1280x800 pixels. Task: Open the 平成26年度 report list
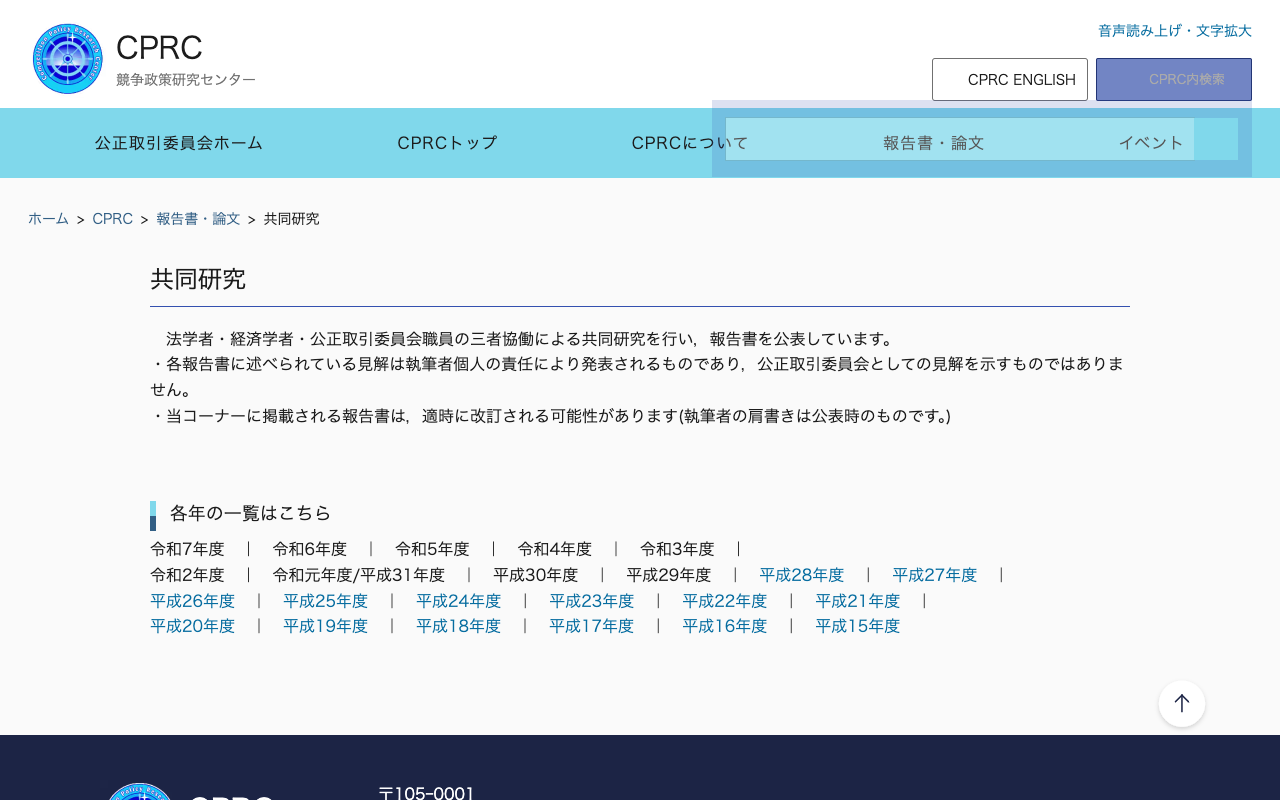tap(193, 601)
